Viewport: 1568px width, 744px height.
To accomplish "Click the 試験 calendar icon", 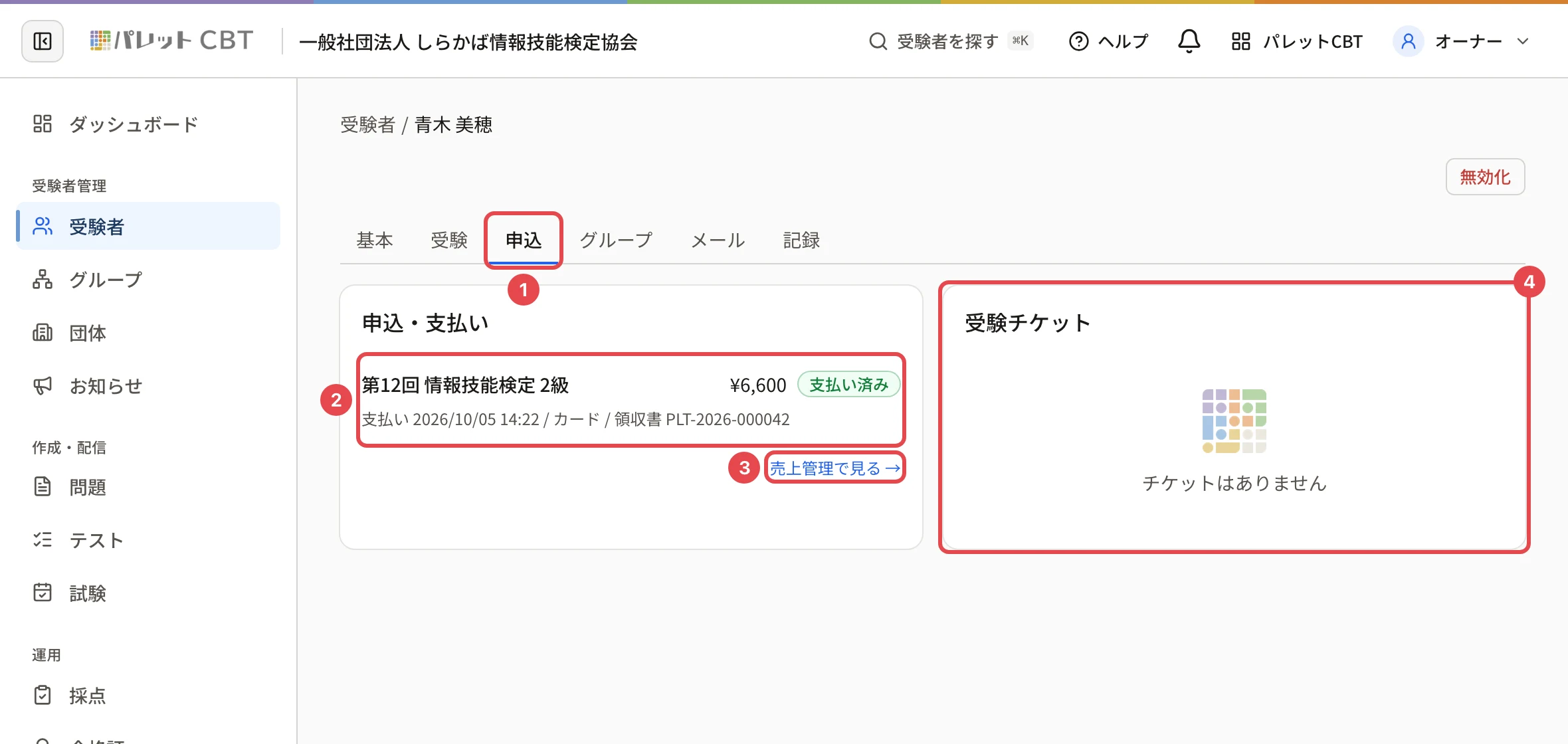I will point(43,593).
